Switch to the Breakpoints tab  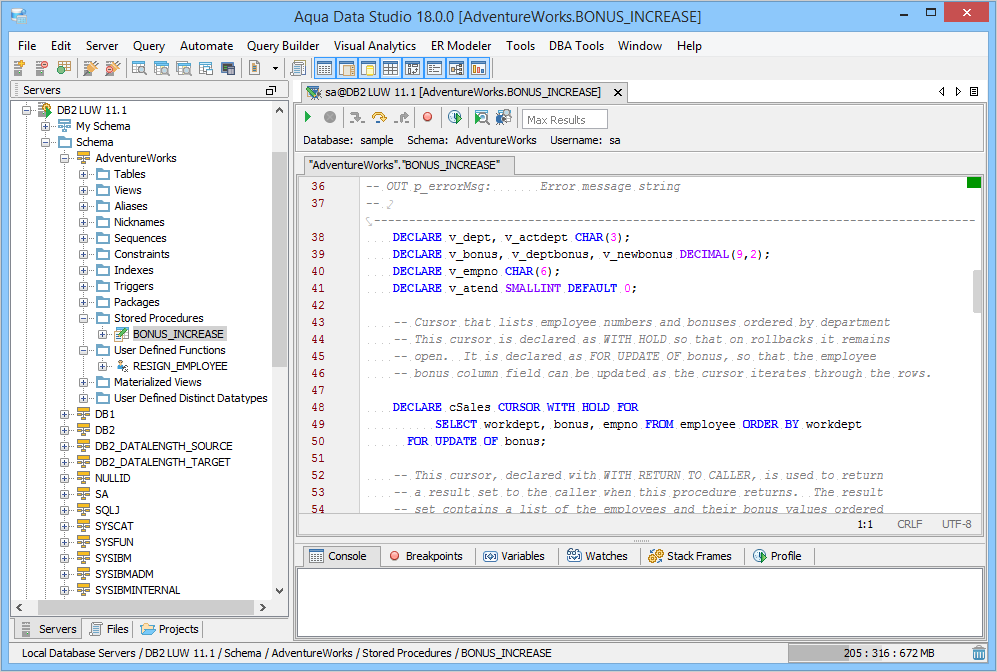[x=425, y=556]
